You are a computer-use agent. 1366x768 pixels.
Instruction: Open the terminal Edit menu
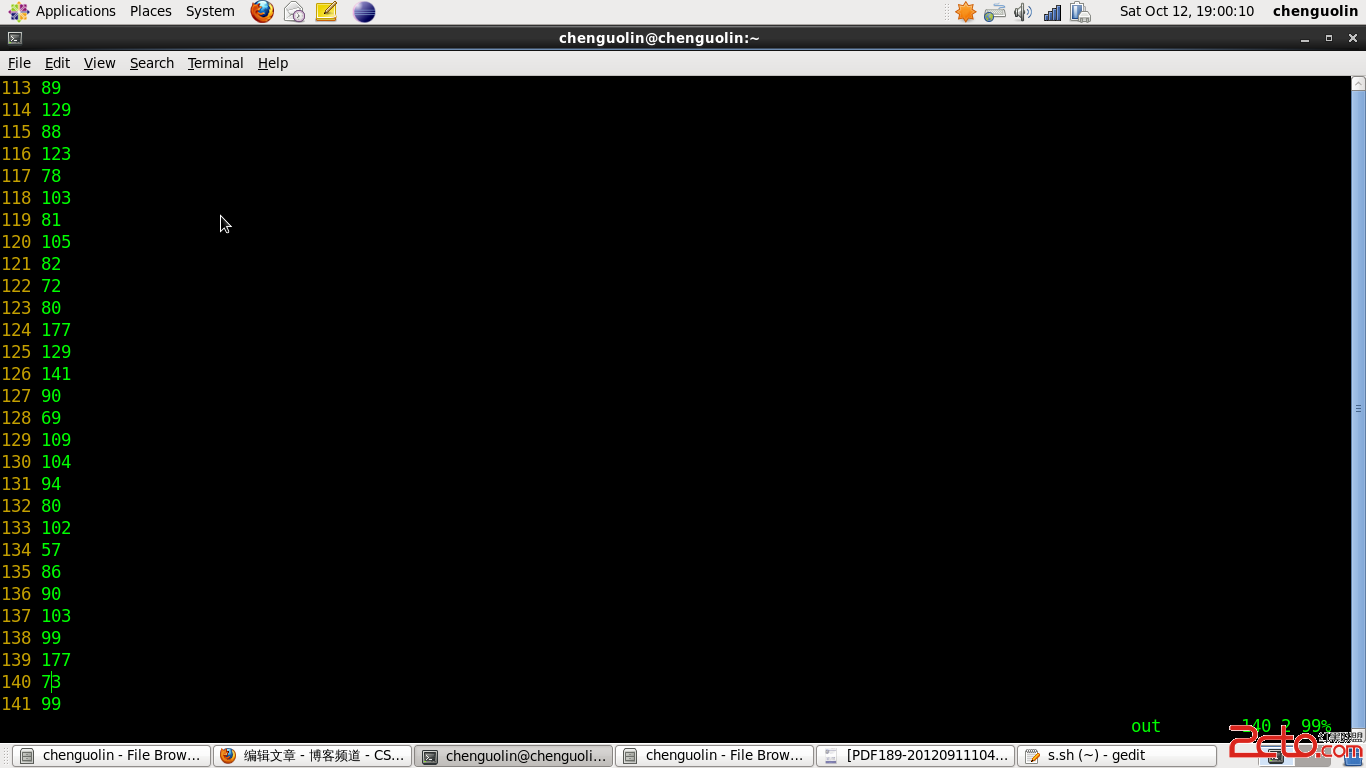tap(57, 63)
